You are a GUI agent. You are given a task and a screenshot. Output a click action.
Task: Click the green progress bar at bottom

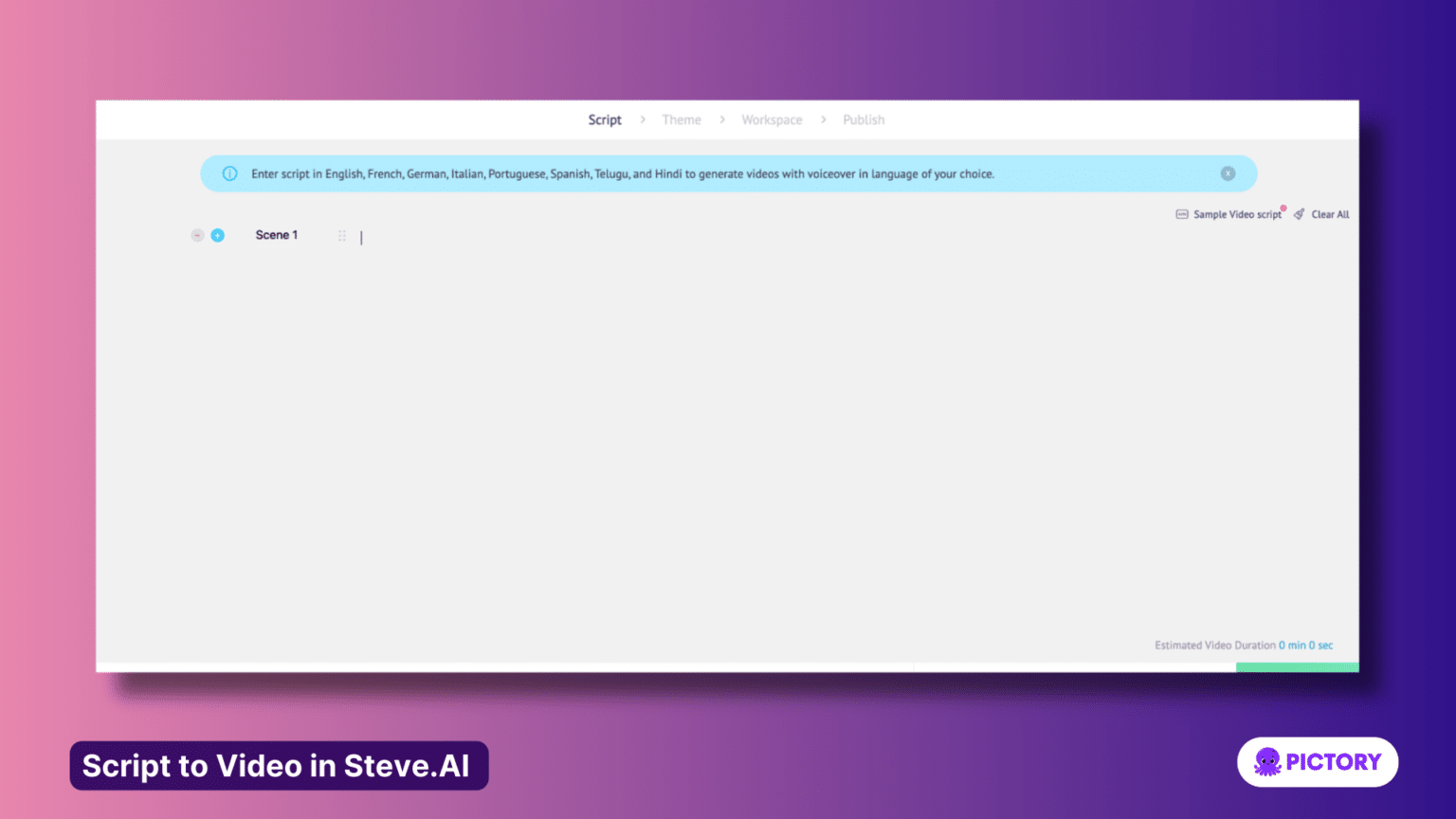(1297, 667)
